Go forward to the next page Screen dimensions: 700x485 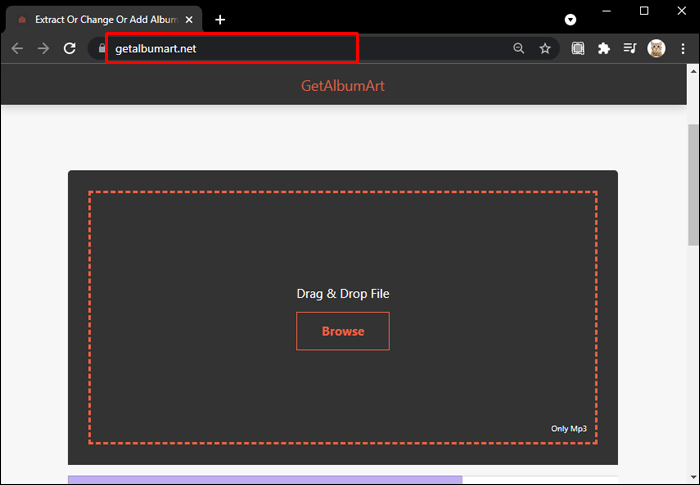(x=43, y=48)
